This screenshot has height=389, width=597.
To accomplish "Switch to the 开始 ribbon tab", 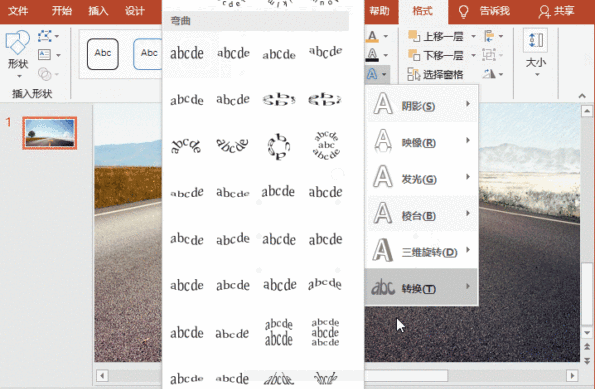I will pos(62,11).
